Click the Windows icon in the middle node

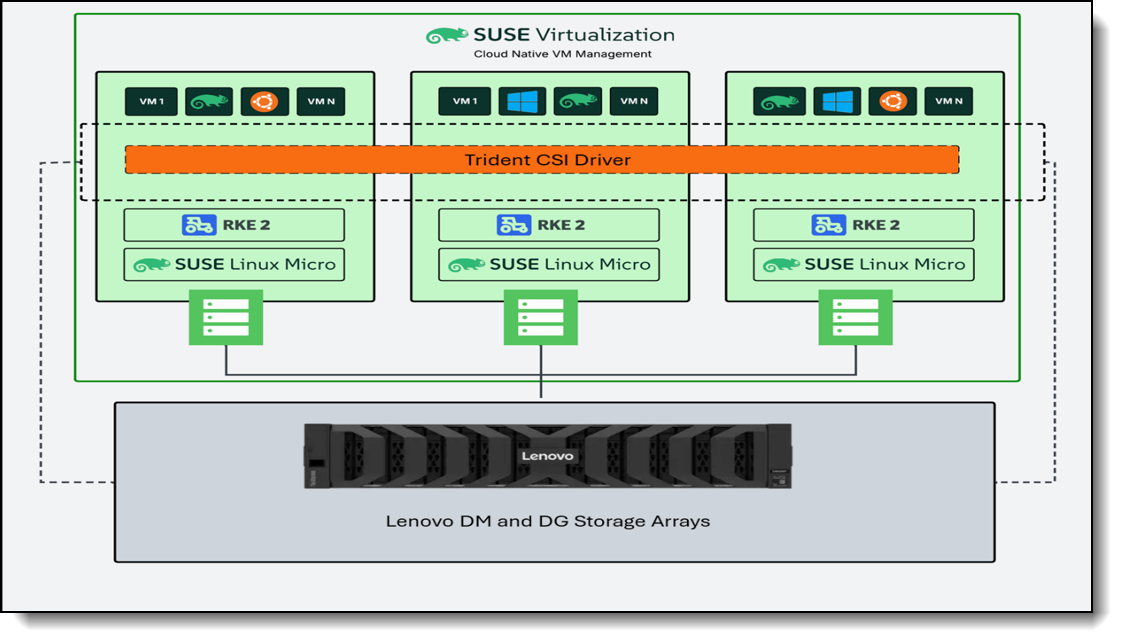[x=521, y=101]
